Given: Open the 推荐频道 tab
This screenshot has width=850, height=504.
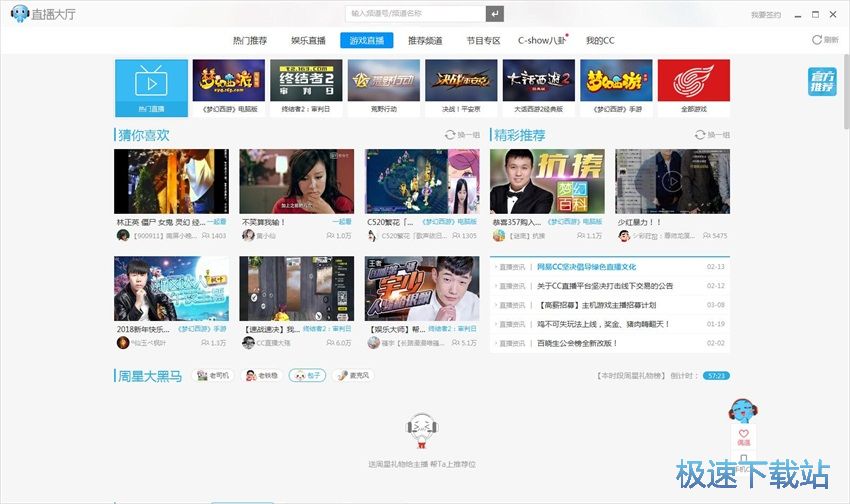Looking at the screenshot, I should click(x=425, y=40).
